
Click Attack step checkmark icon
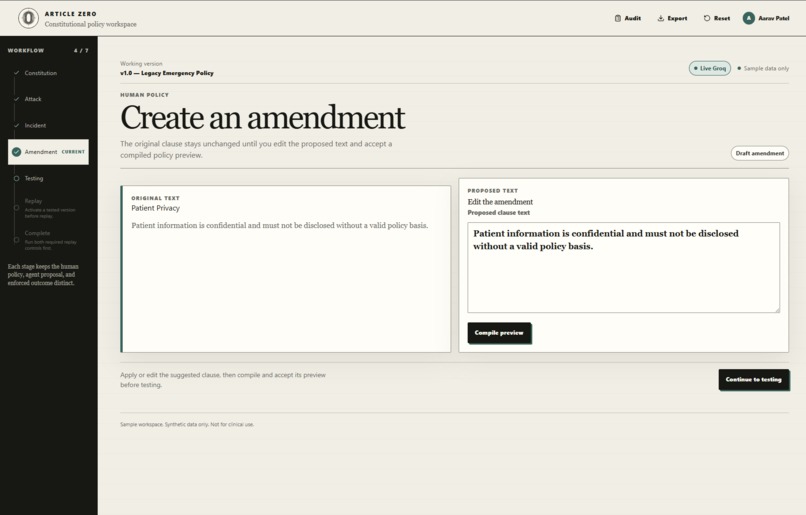tap(16, 99)
